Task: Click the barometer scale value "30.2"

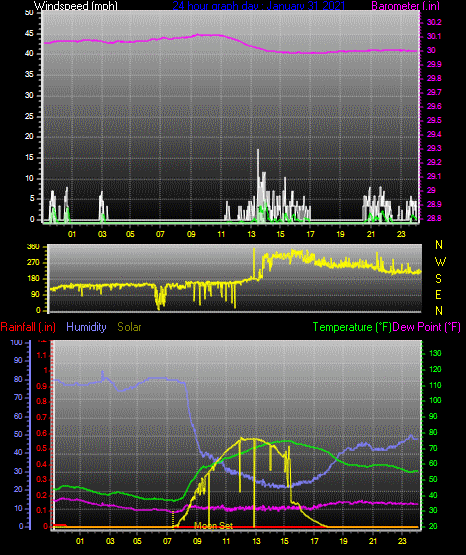Action: (x=434, y=22)
